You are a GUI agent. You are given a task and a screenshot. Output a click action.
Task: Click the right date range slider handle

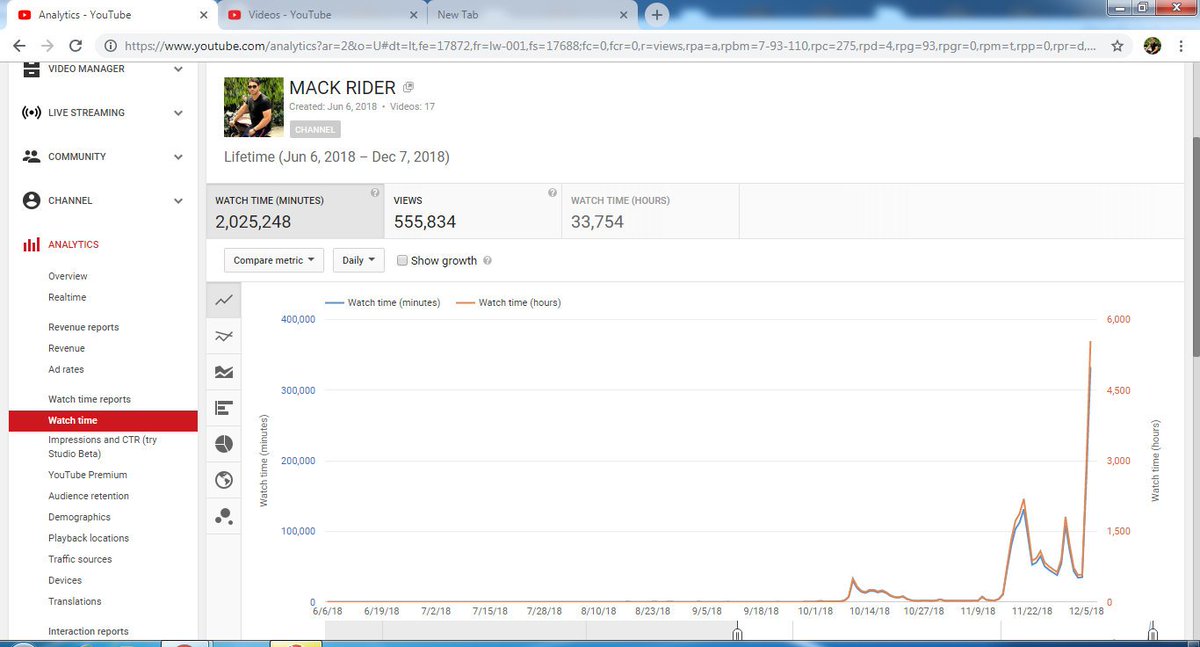(x=1152, y=632)
